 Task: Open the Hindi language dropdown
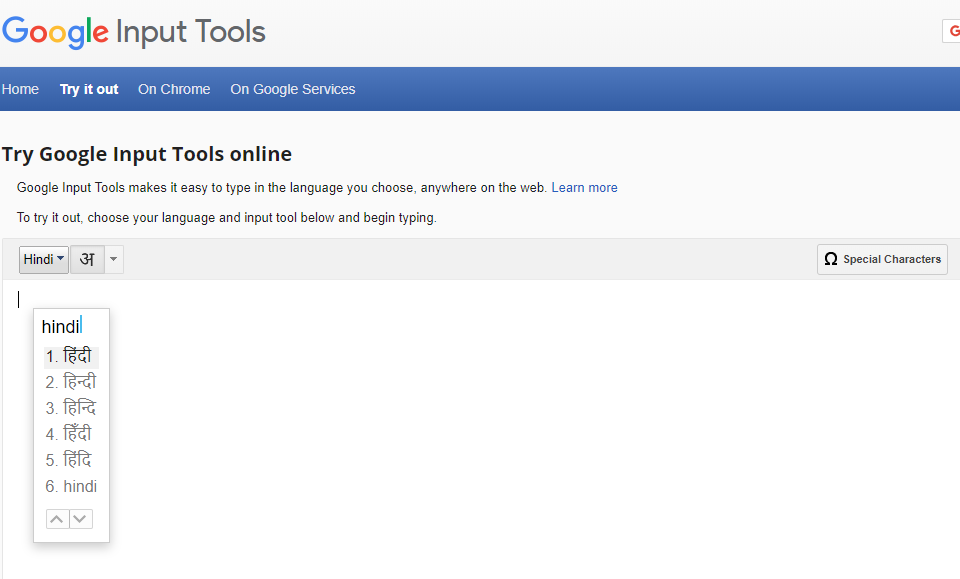coord(43,260)
